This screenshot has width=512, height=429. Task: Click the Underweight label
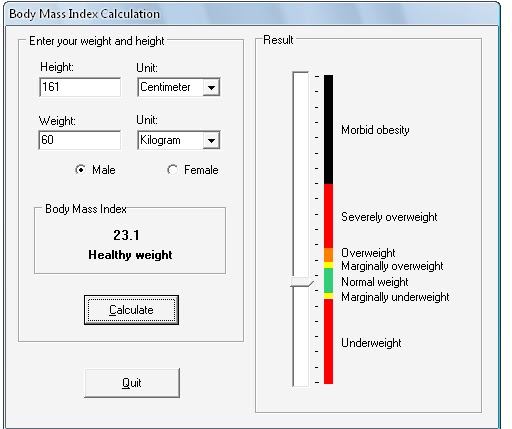tap(371, 343)
